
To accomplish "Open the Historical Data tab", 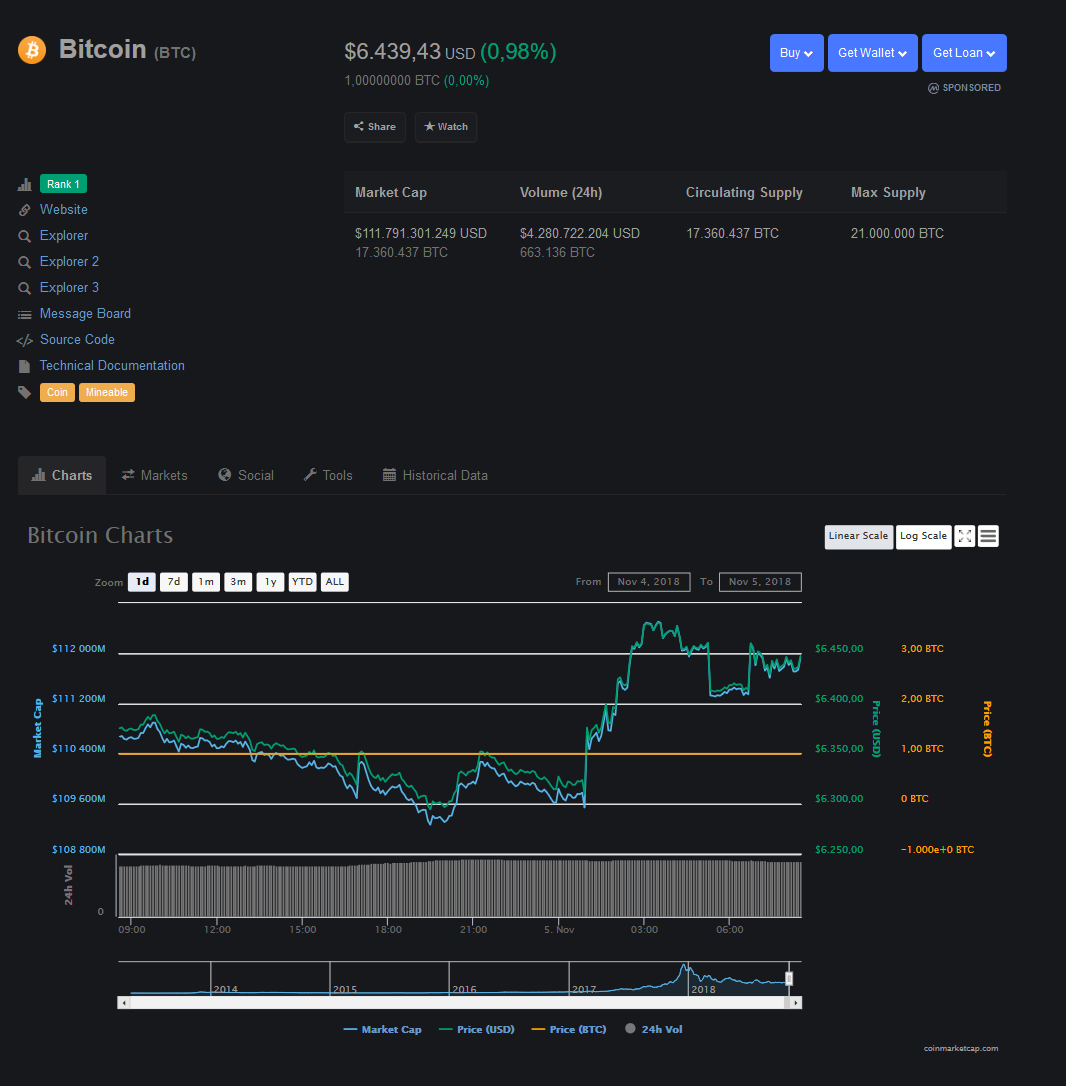I will [435, 475].
